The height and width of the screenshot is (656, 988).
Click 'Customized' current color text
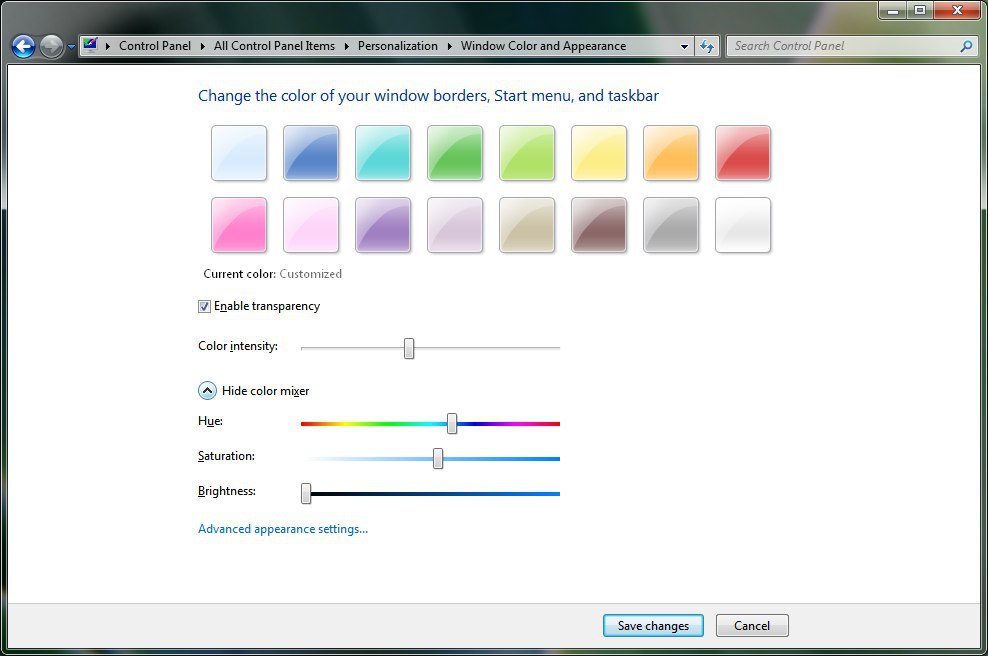click(311, 274)
